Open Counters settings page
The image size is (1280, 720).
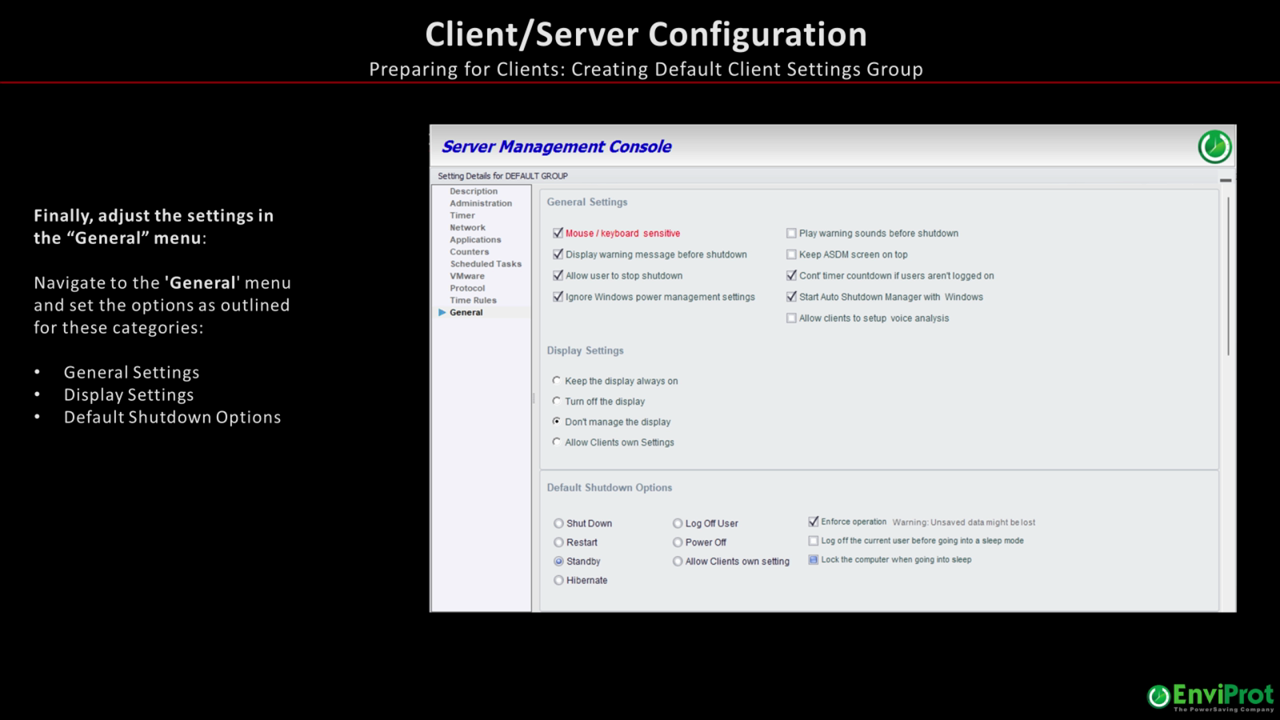tap(469, 251)
